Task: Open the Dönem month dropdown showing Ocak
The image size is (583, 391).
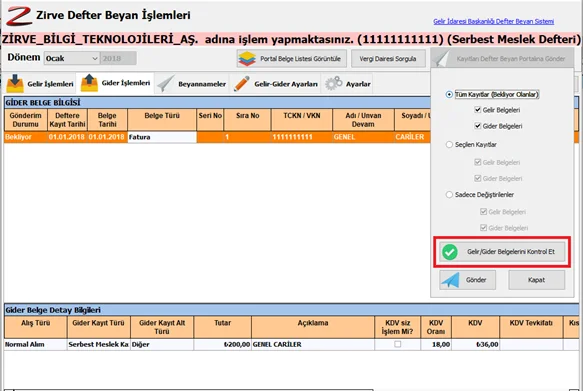Action: (71, 58)
